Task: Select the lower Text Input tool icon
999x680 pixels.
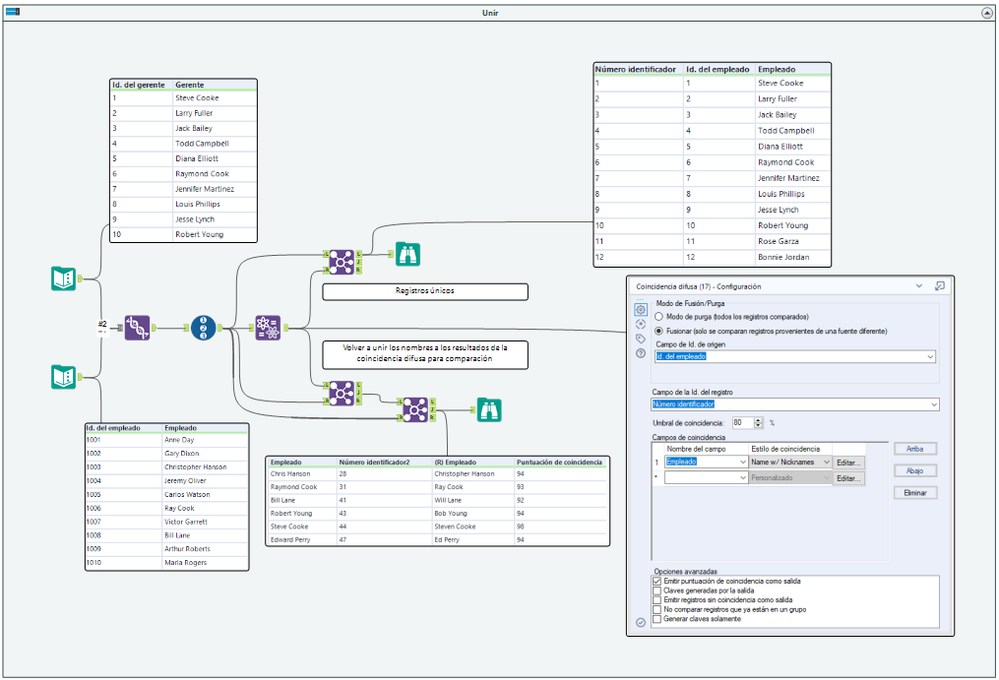Action: [x=63, y=377]
